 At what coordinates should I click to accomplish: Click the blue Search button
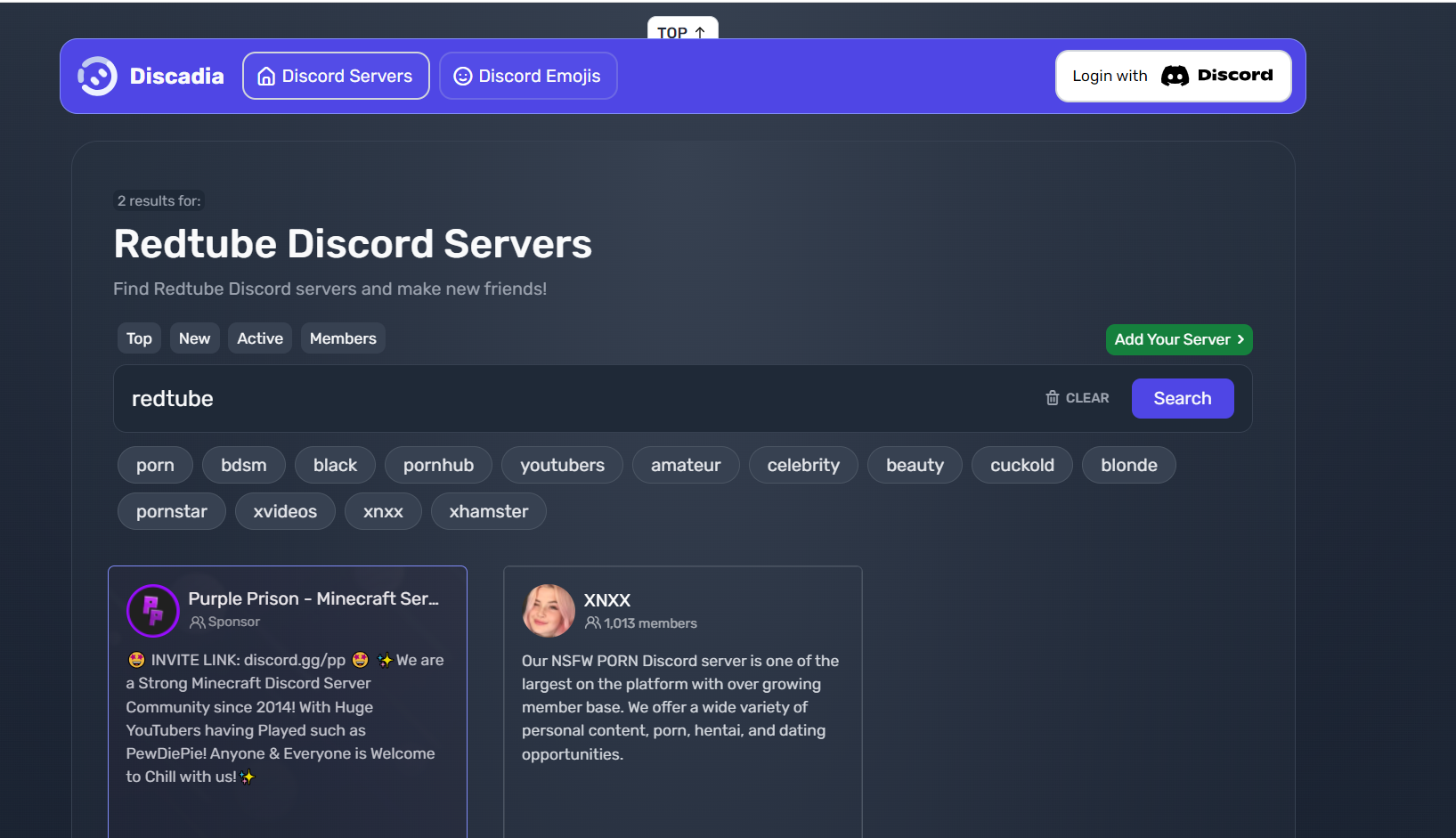(1183, 398)
